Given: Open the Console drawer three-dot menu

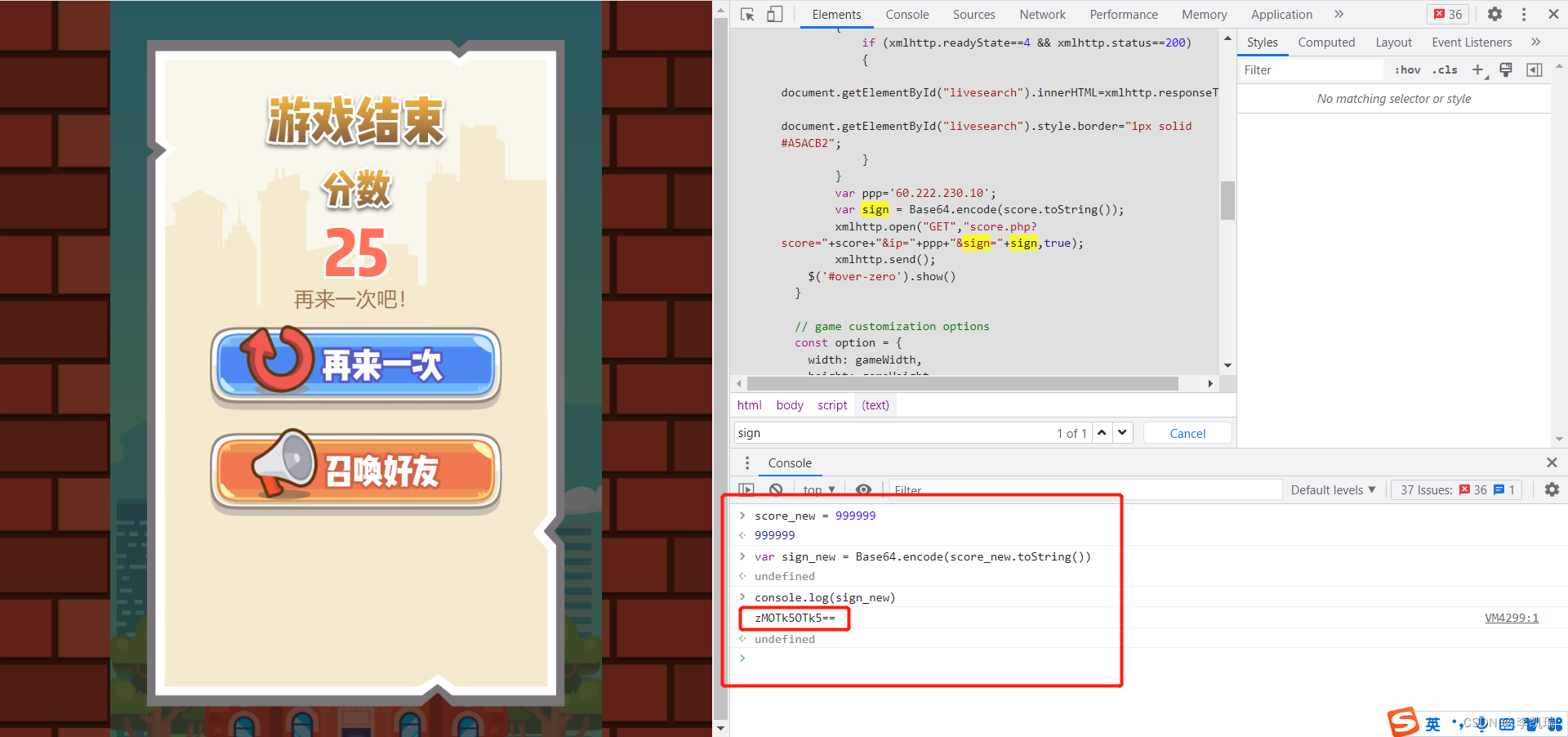Looking at the screenshot, I should click(x=746, y=462).
